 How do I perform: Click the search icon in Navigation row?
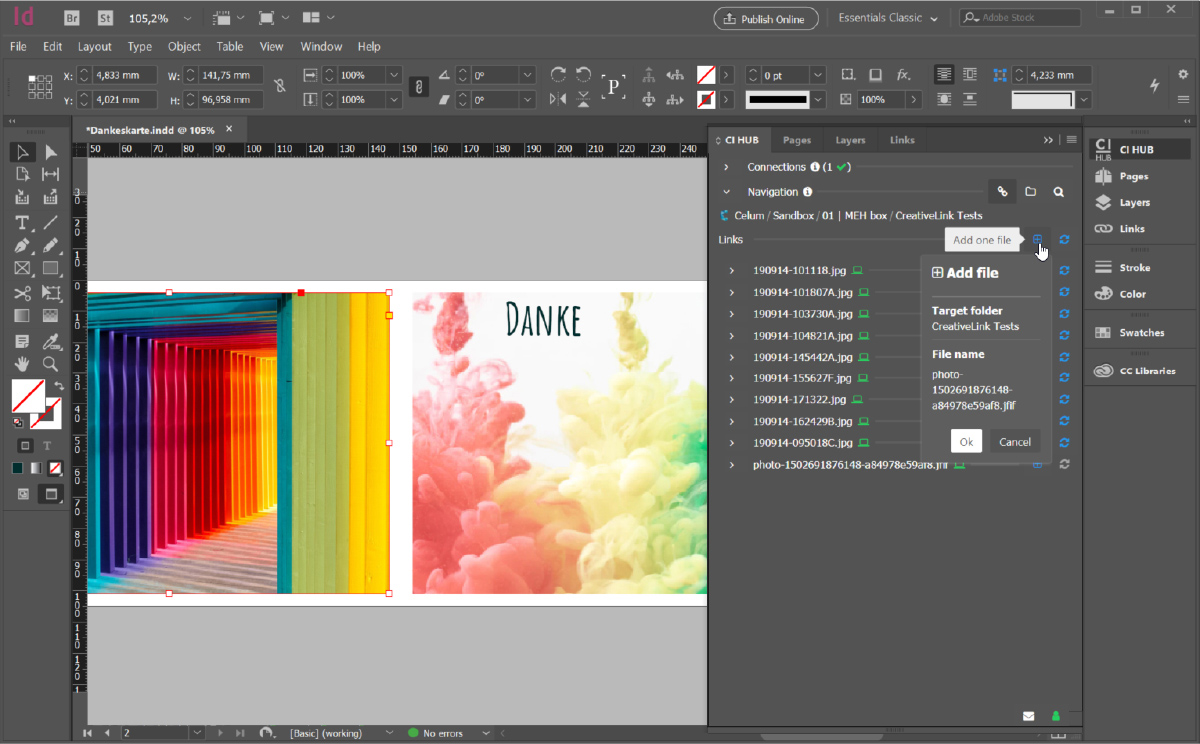coord(1058,192)
